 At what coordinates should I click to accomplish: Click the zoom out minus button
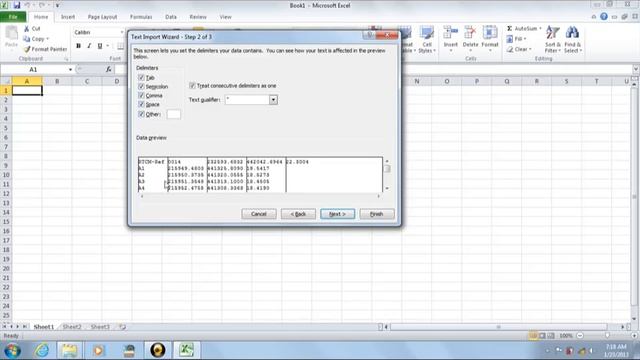click(x=580, y=336)
